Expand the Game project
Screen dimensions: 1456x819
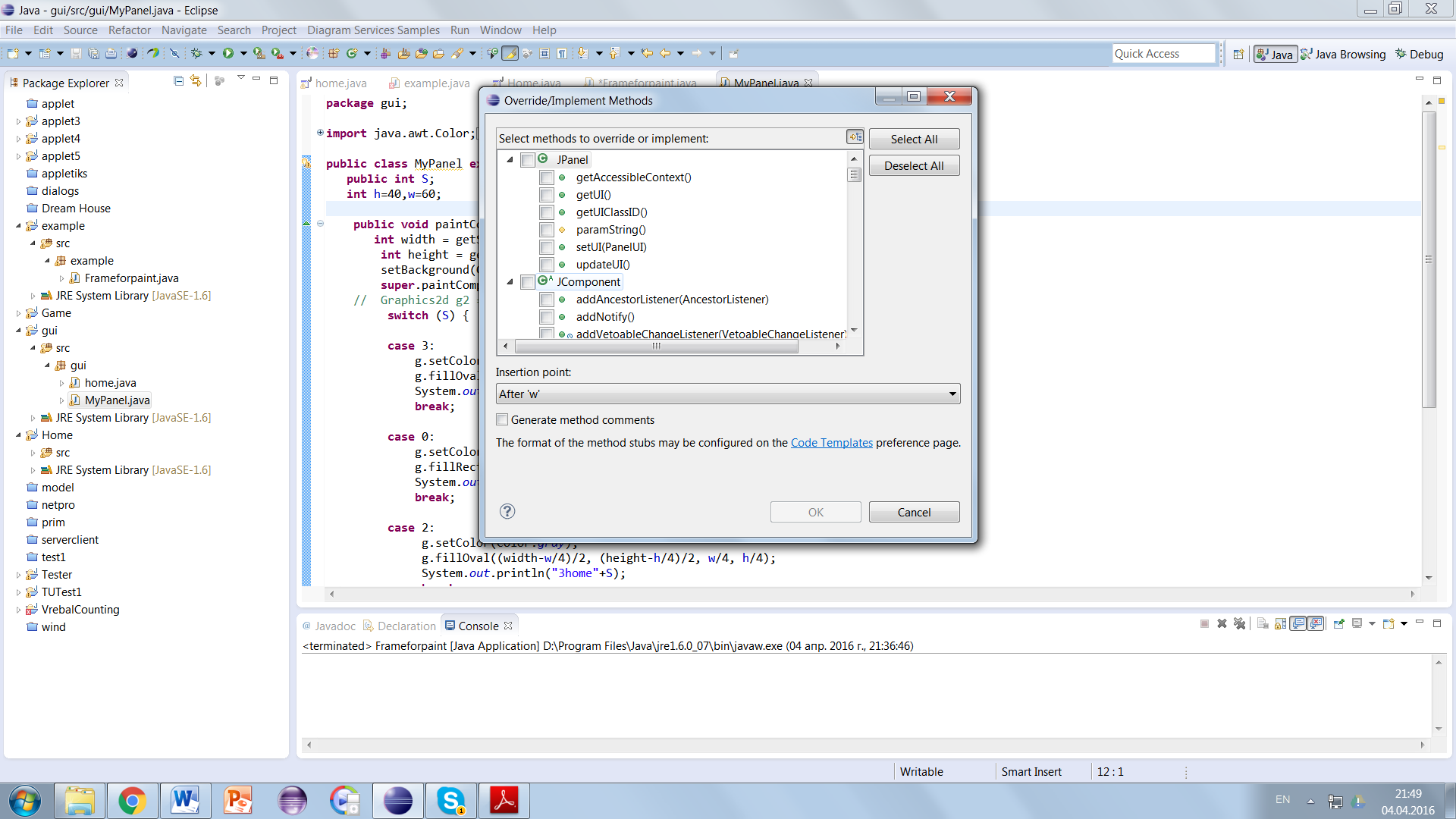click(18, 313)
